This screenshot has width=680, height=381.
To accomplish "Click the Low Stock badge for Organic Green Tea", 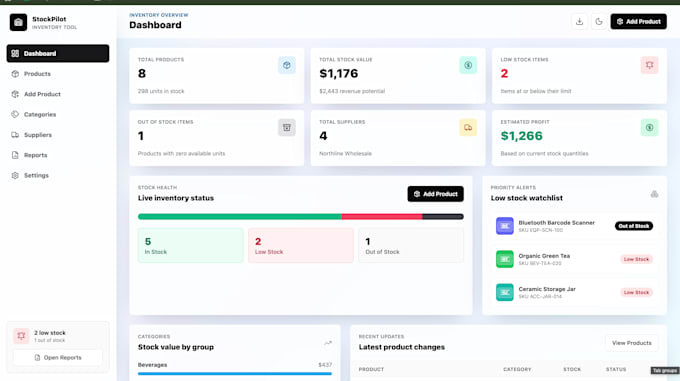I will [636, 259].
